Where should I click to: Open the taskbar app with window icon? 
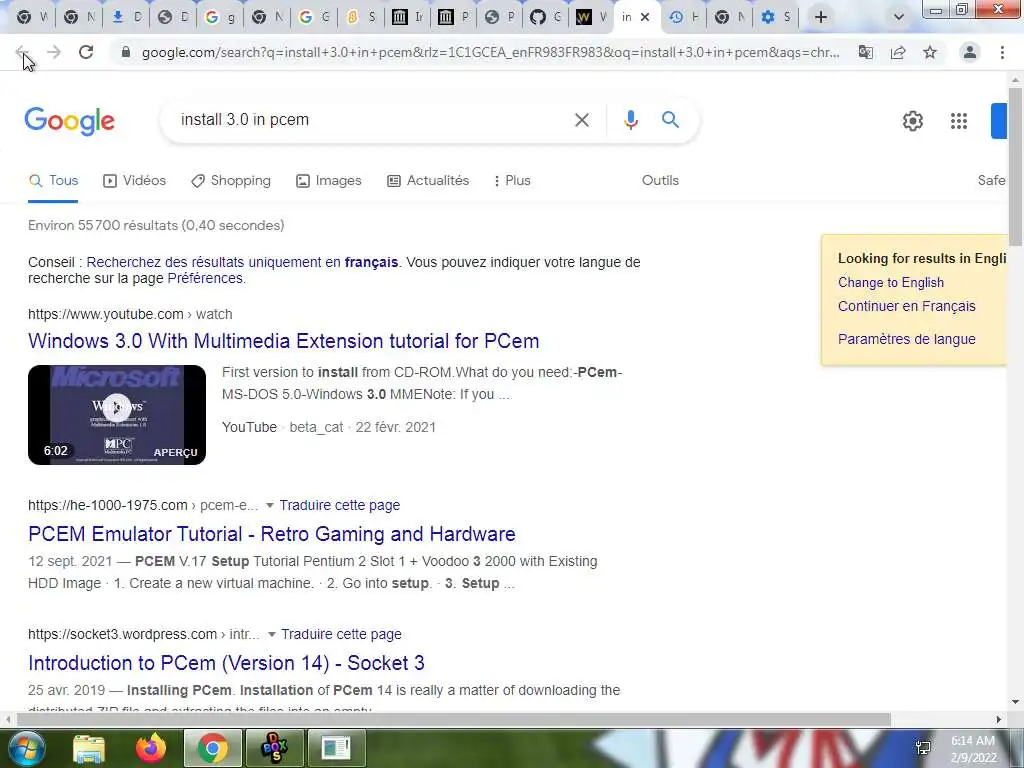click(336, 748)
